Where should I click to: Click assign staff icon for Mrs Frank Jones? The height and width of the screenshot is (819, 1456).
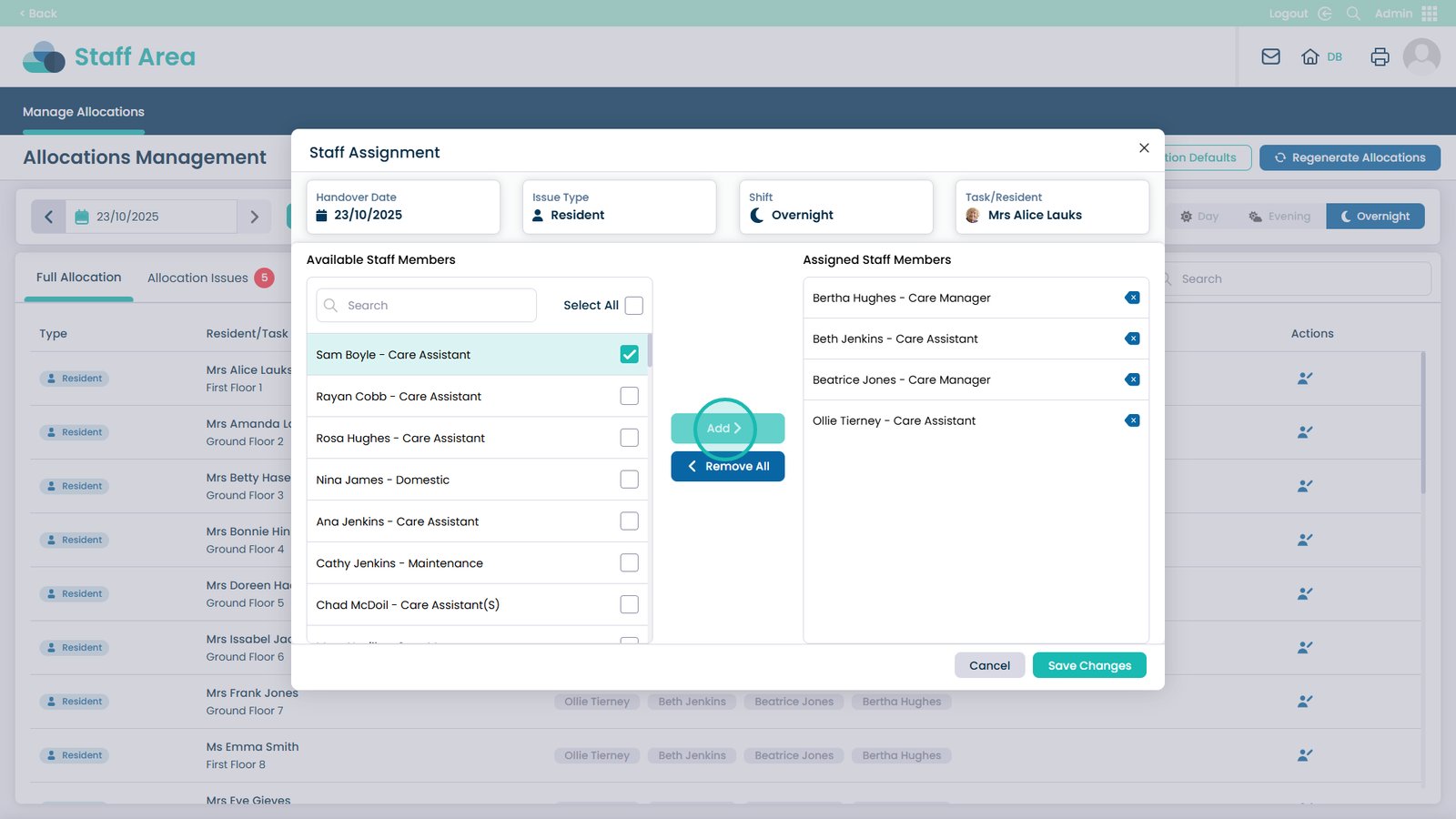(1304, 702)
